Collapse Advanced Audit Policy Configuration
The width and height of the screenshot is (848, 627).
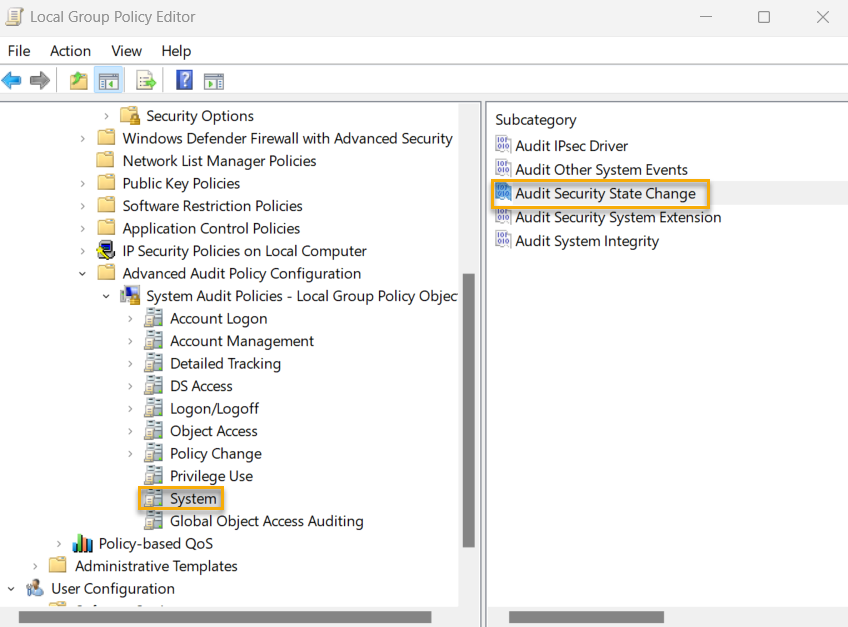coord(83,273)
